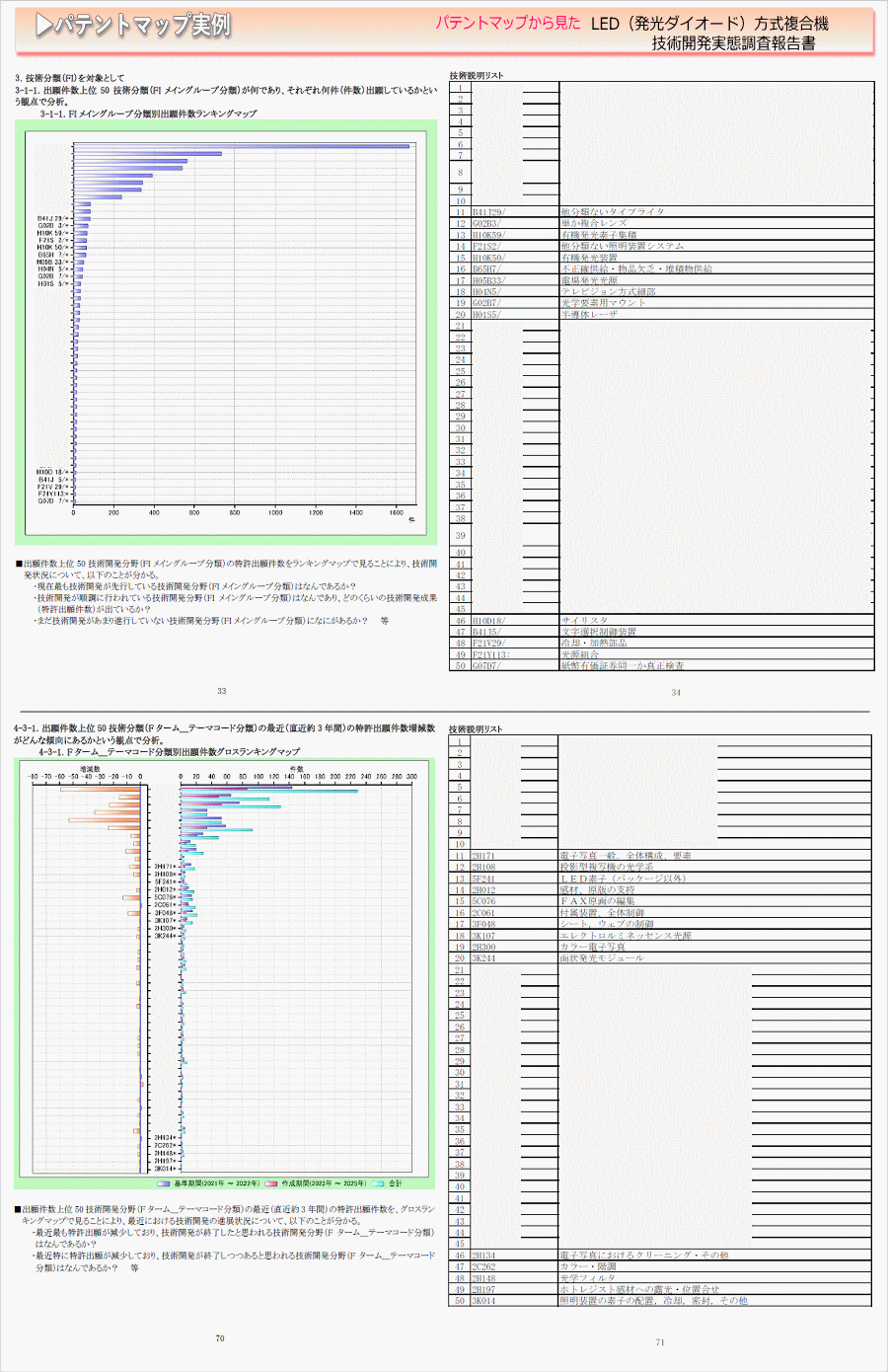Click the cyan 合計 legend swatch

point(378,1183)
